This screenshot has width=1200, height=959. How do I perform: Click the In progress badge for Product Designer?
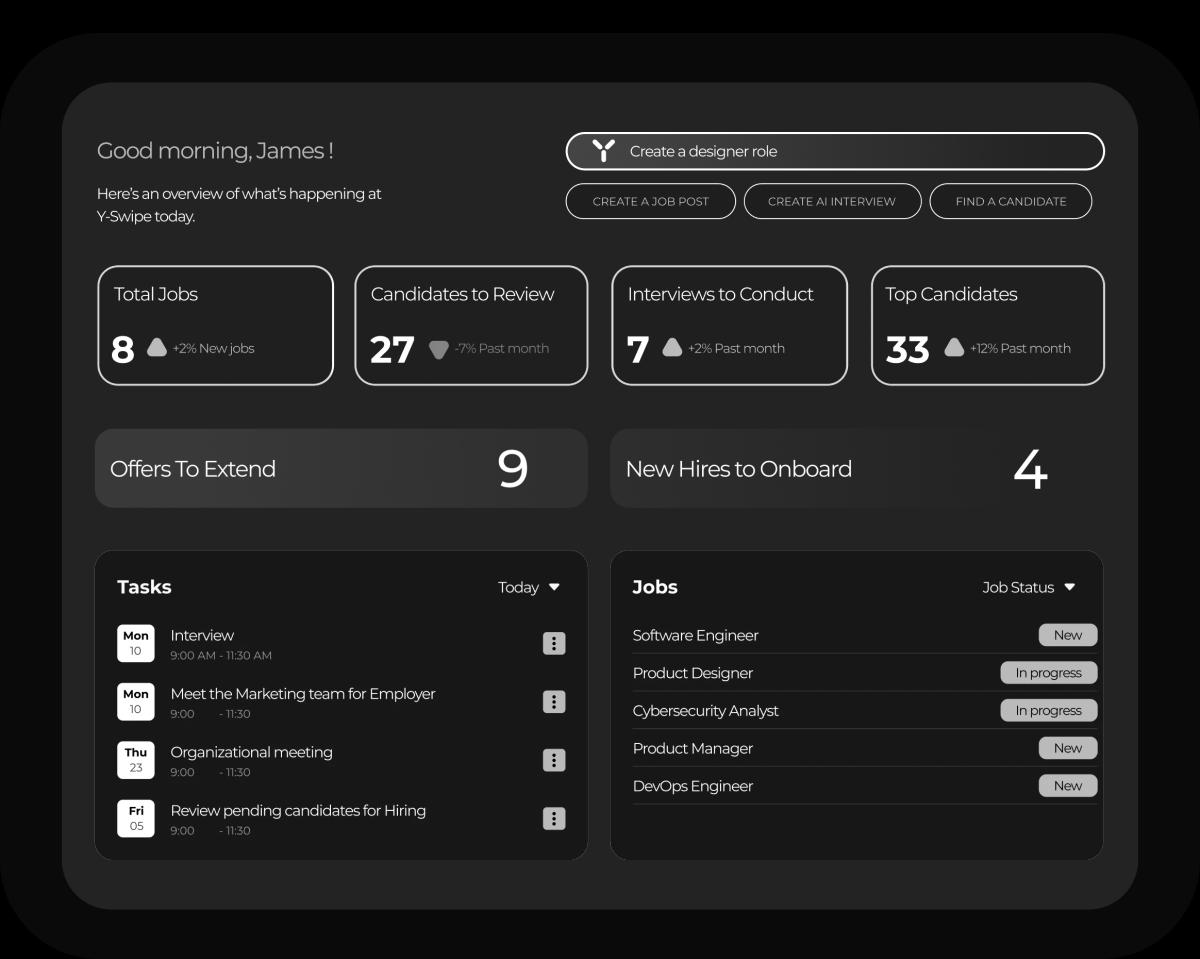point(1048,673)
